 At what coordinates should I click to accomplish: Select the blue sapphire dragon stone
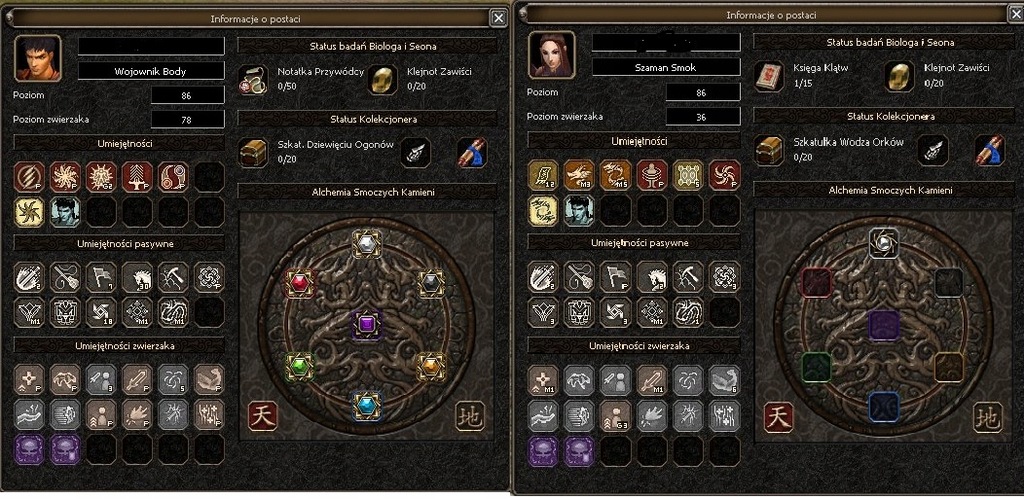[366, 405]
